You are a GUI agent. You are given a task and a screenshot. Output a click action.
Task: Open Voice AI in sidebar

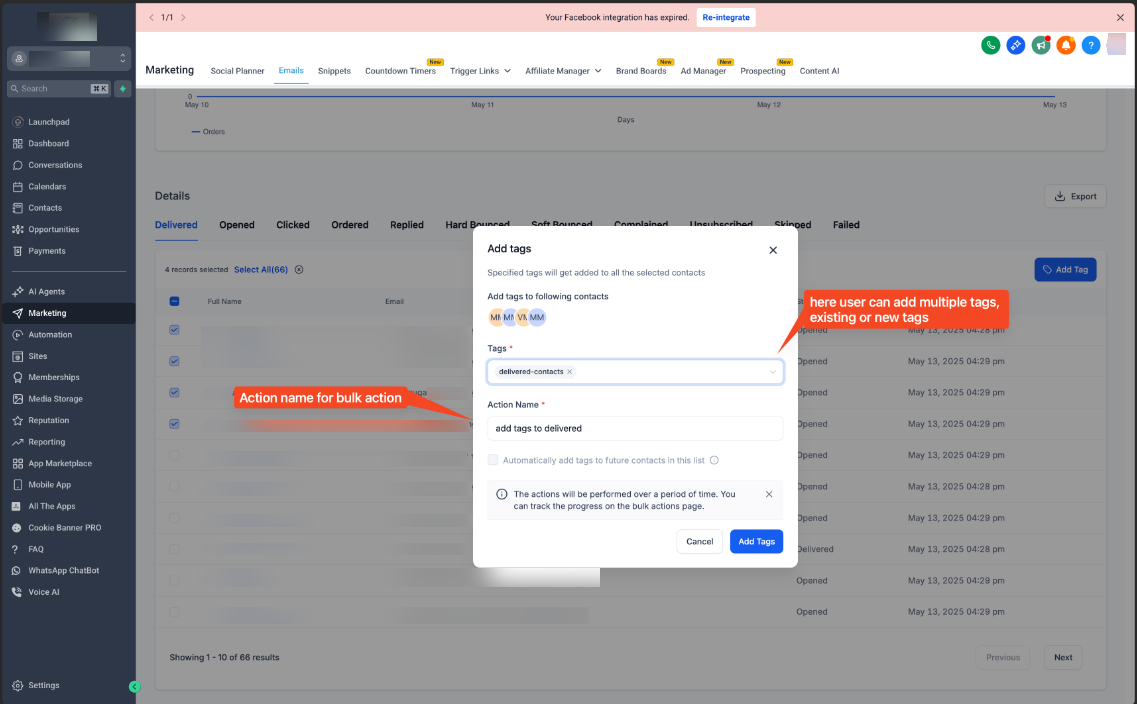click(44, 592)
